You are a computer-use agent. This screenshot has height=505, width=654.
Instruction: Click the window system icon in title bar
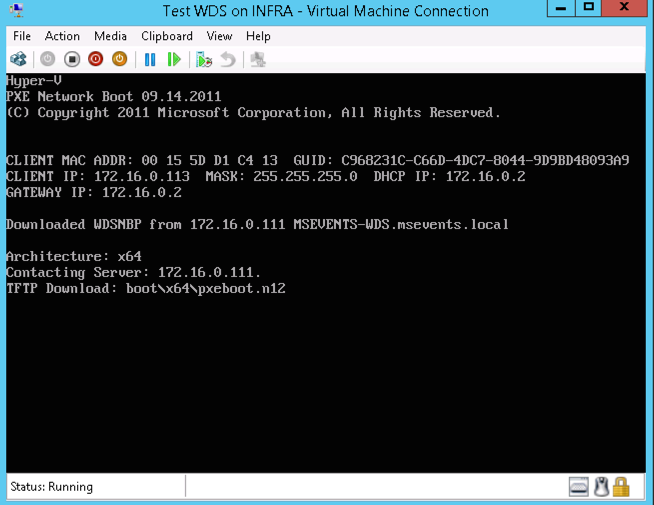click(17, 10)
